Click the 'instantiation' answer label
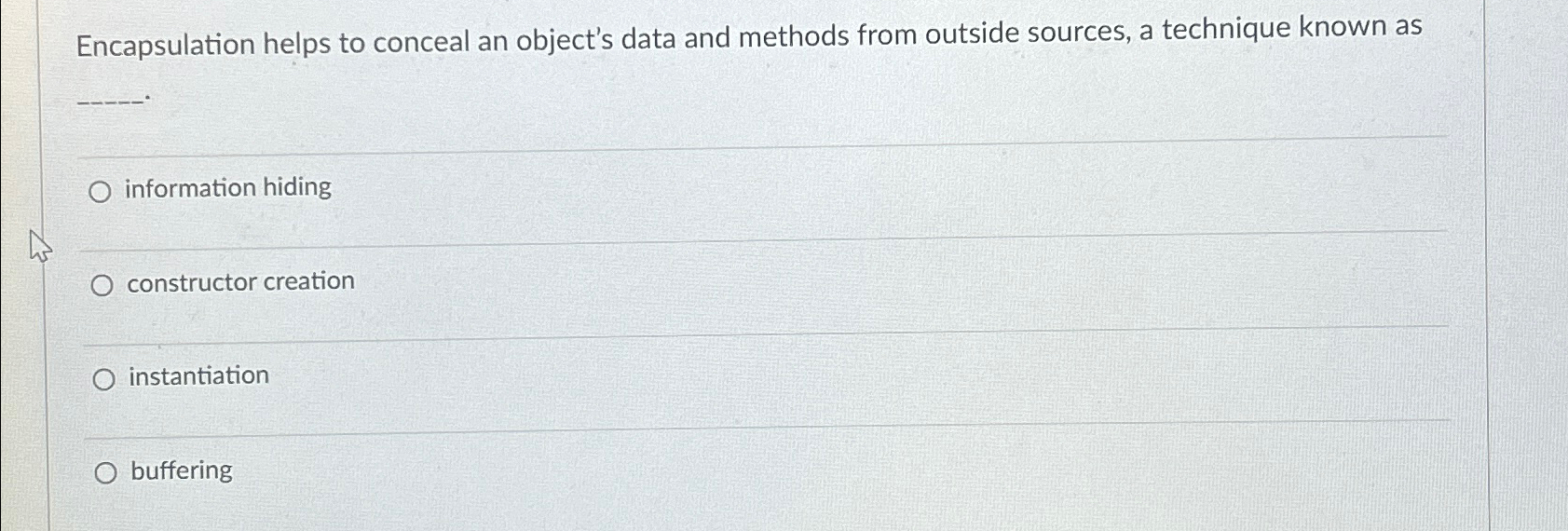This screenshot has height=531, width=1568. pyautogui.click(x=198, y=375)
